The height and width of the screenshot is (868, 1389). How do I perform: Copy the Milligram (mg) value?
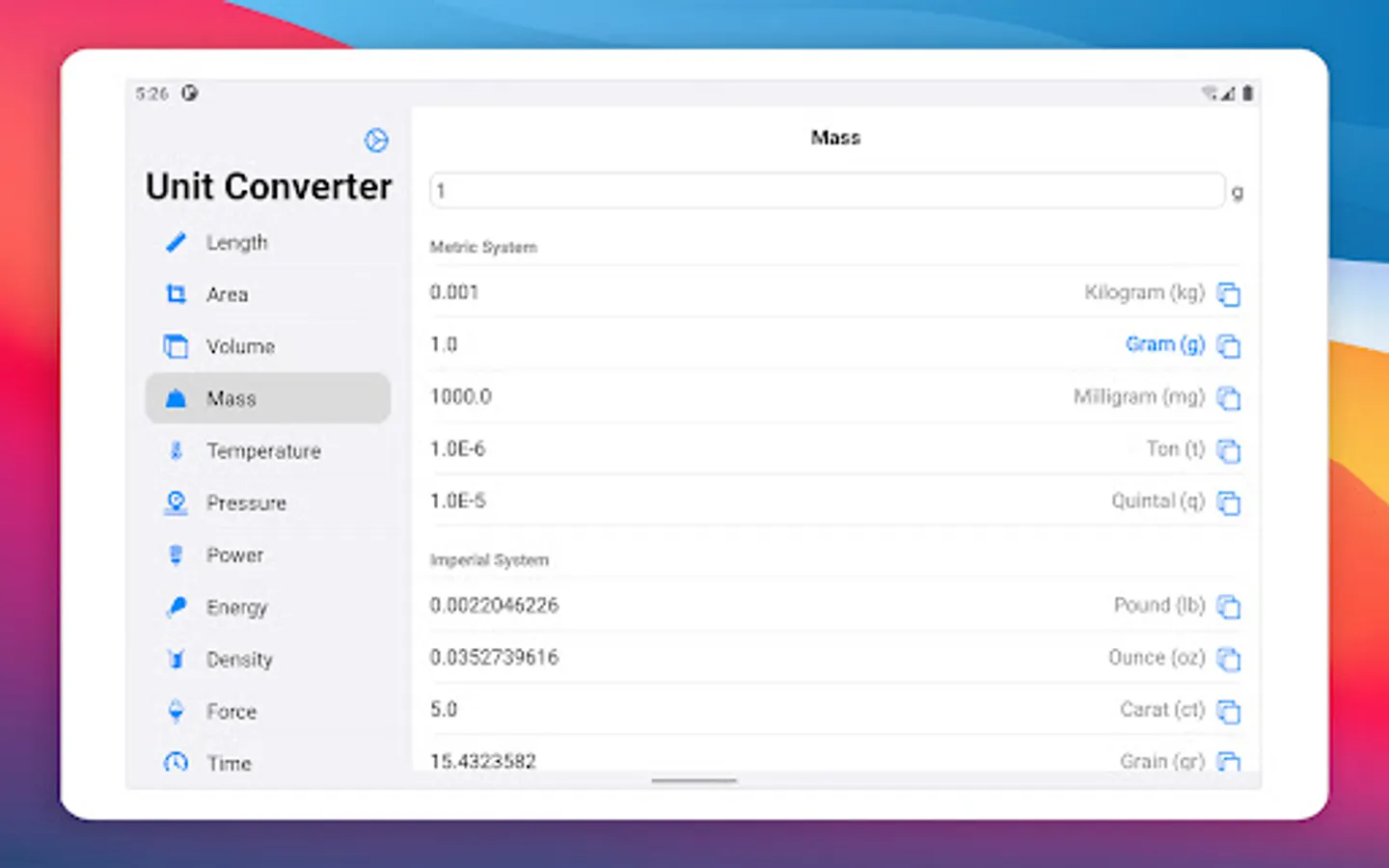tap(1229, 397)
